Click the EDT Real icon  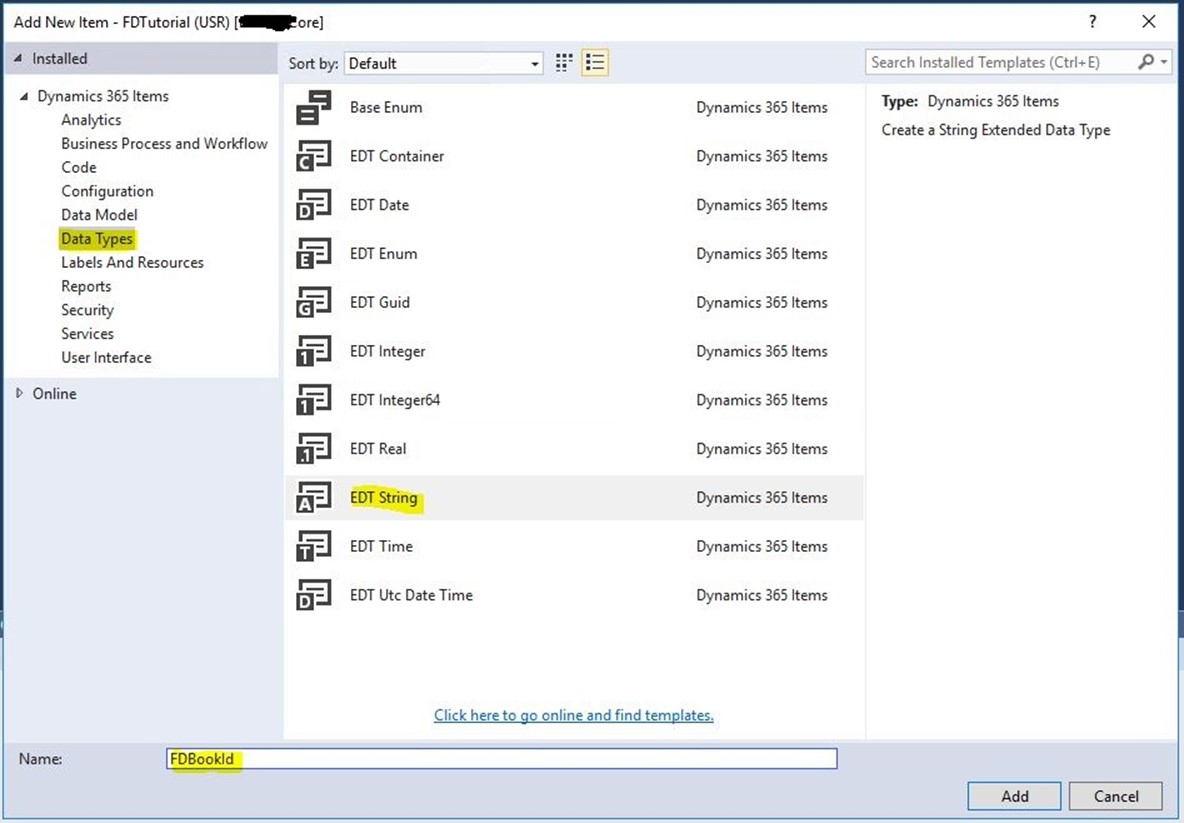(x=313, y=448)
